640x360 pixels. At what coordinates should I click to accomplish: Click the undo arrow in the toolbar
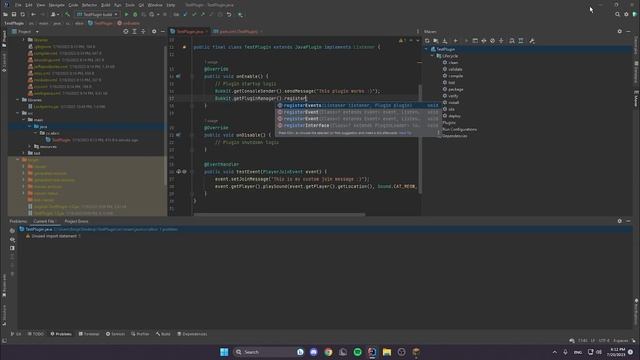point(229,15)
